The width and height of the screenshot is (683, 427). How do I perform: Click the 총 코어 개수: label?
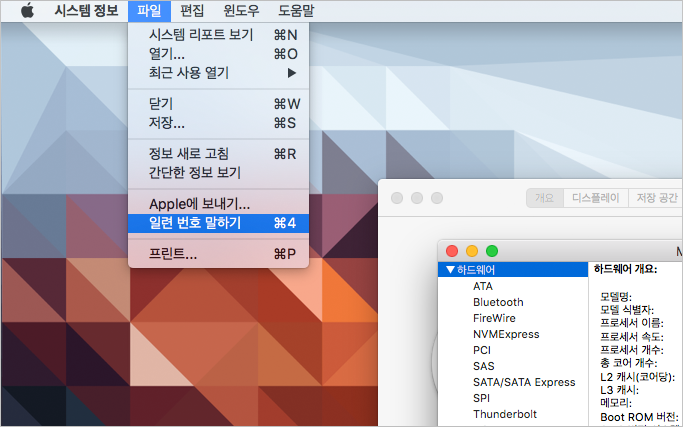coord(629,363)
